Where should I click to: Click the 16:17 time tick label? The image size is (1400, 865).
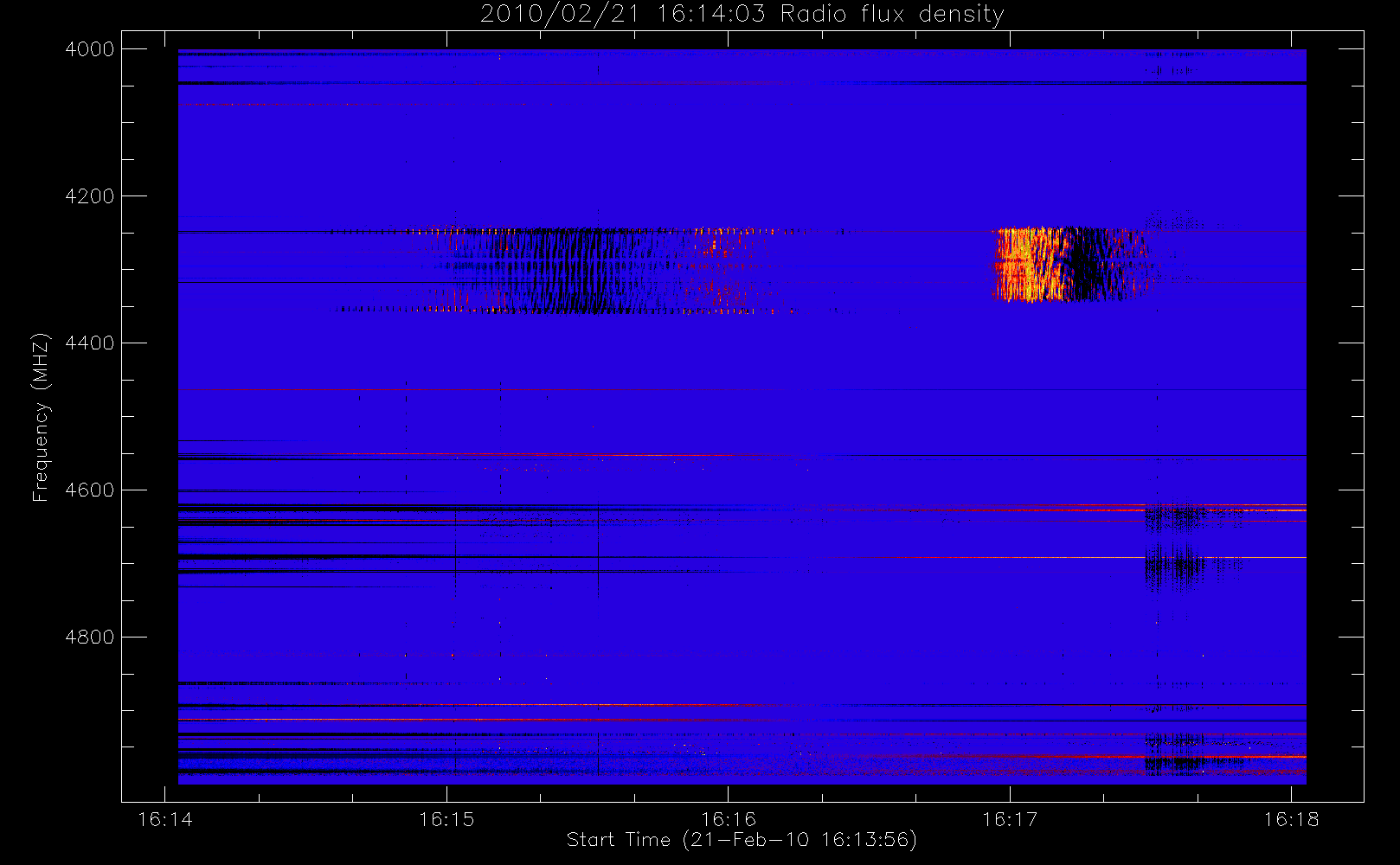point(1010,819)
